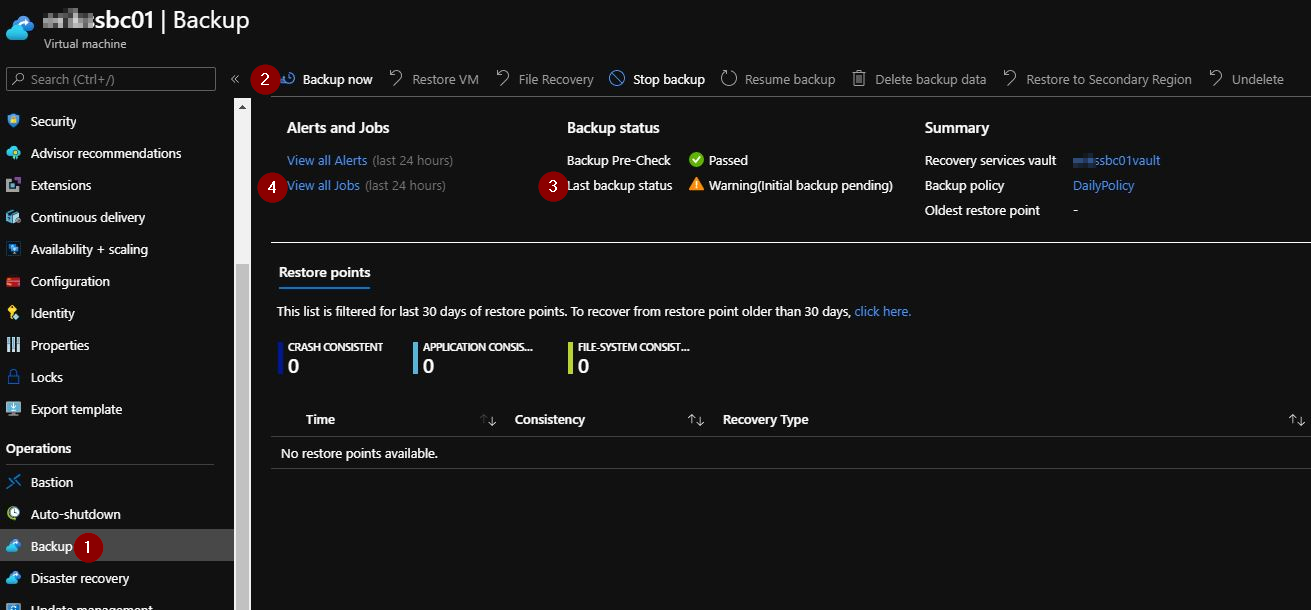Sort by Recovery Type column arrows
1311x610 pixels.
1296,420
